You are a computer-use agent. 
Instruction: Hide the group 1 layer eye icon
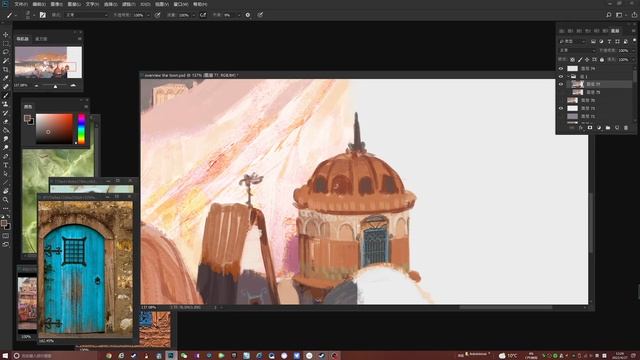[561, 76]
